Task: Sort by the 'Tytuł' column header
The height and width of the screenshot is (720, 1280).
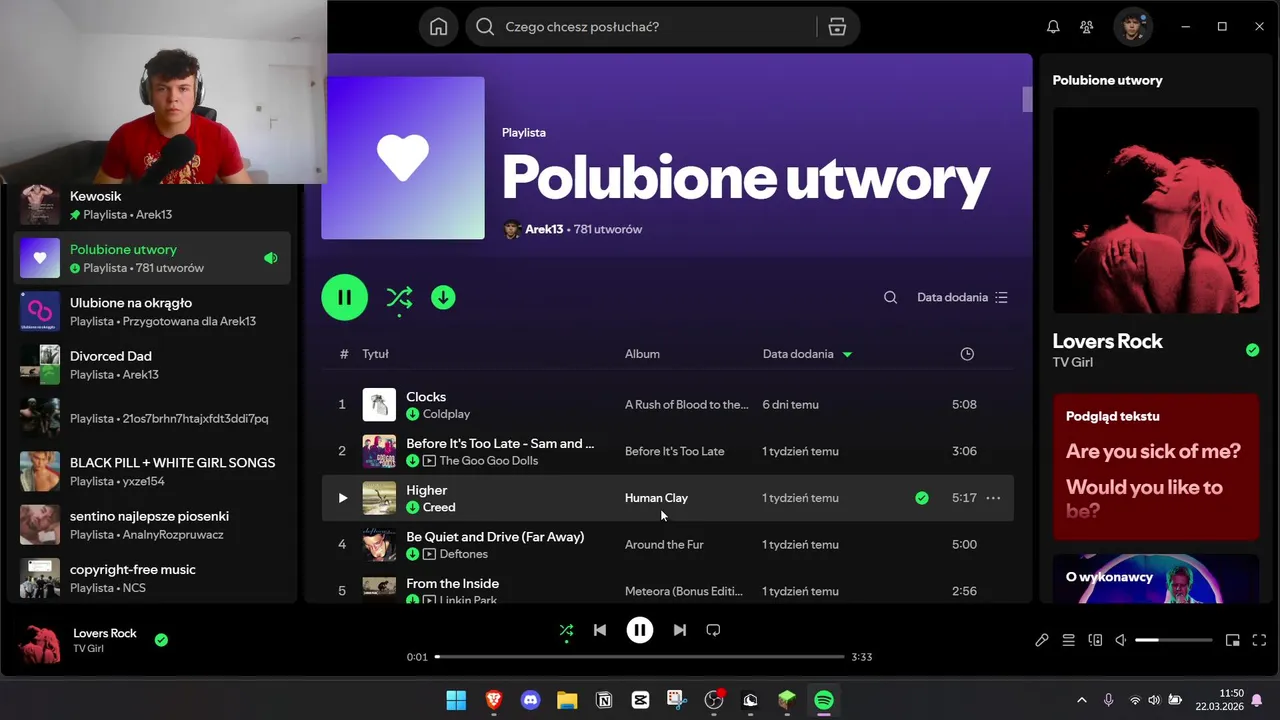Action: pos(375,354)
